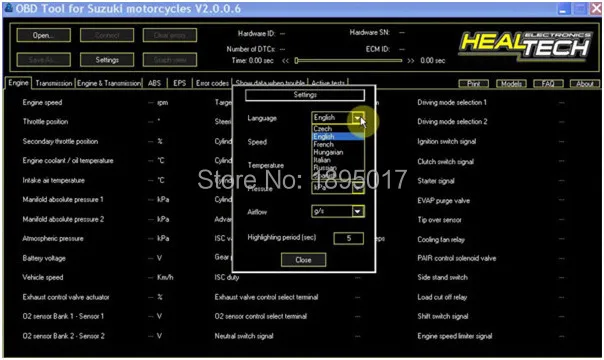Open the FAQ button
Image resolution: width=604 pixels, height=360 pixels.
[548, 84]
